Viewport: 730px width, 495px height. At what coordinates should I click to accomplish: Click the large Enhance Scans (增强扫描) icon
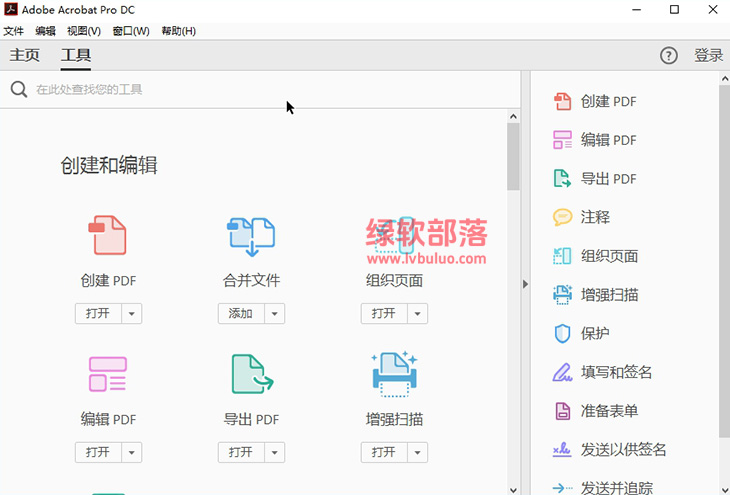394,374
